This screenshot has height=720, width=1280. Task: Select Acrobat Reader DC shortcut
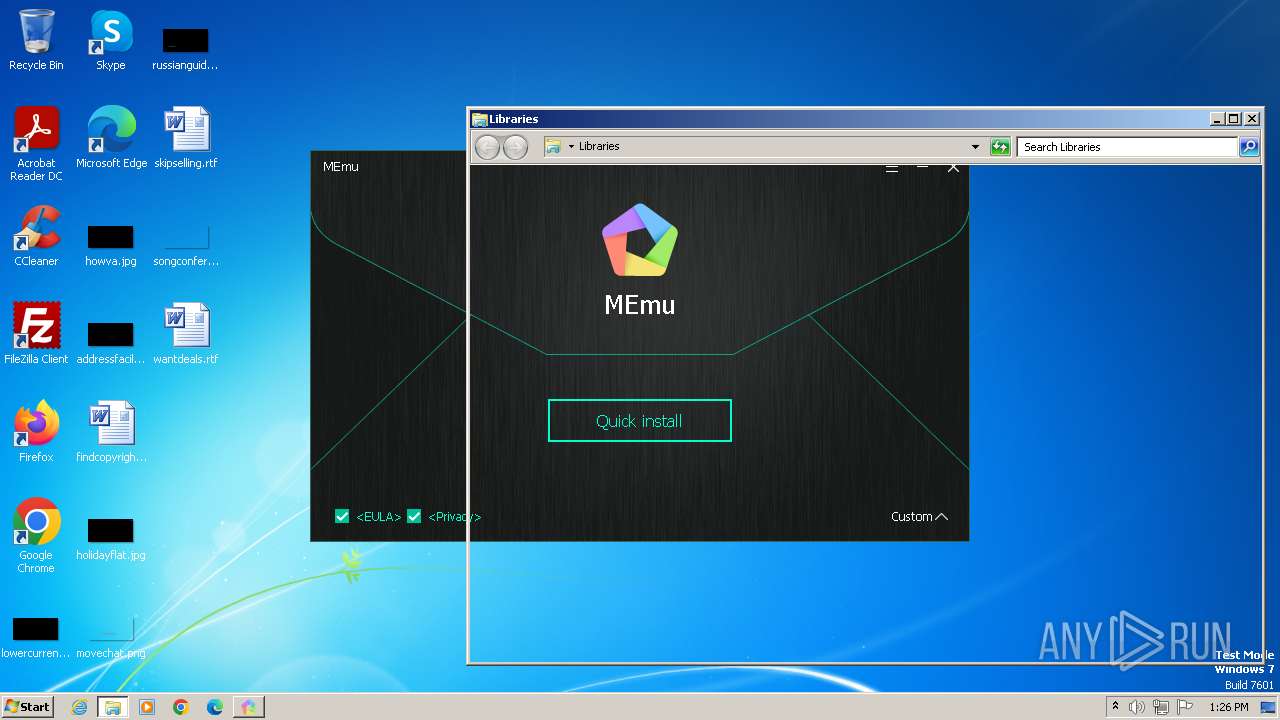(x=36, y=144)
